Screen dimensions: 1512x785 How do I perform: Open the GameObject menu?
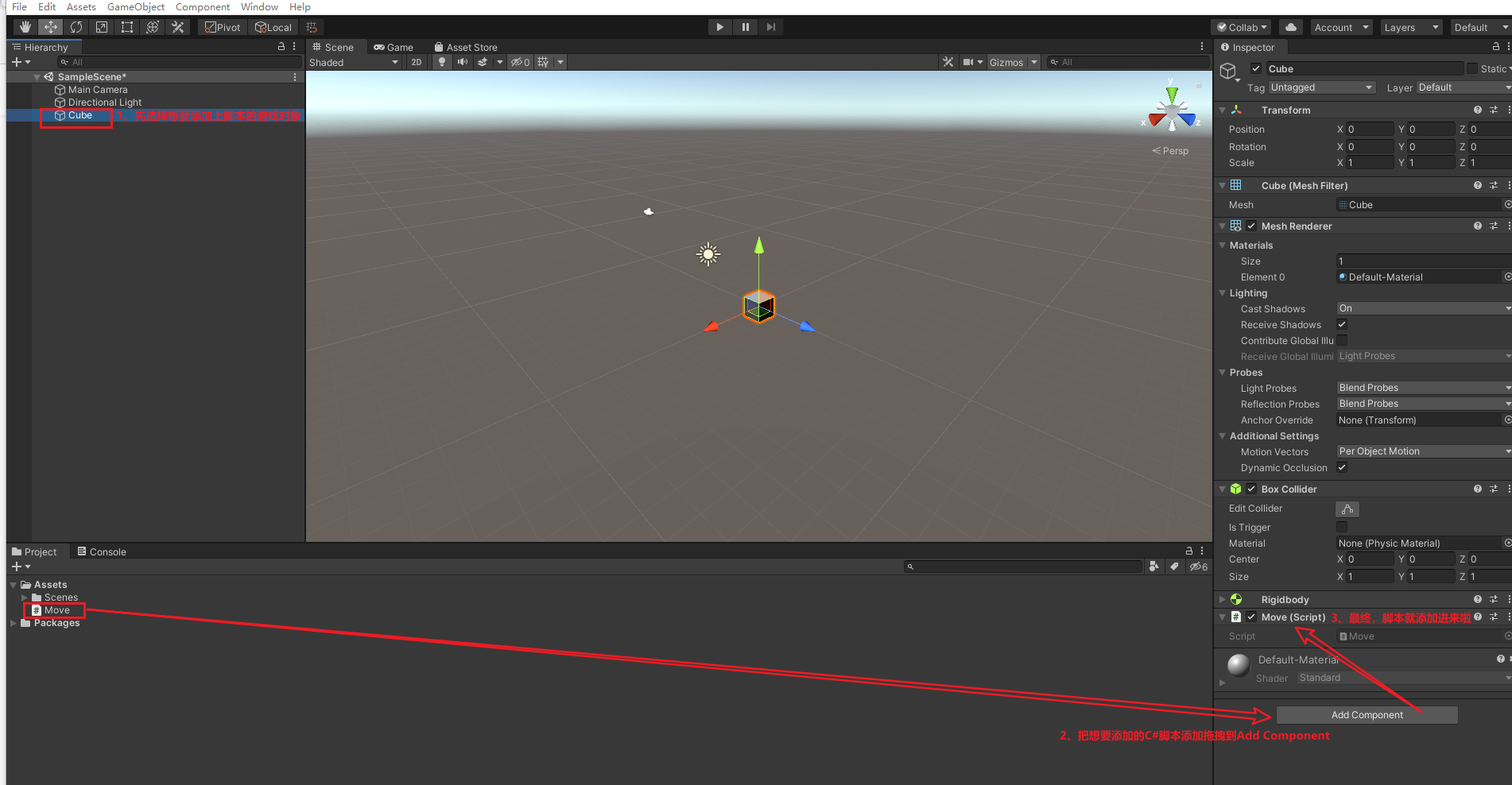(x=136, y=7)
